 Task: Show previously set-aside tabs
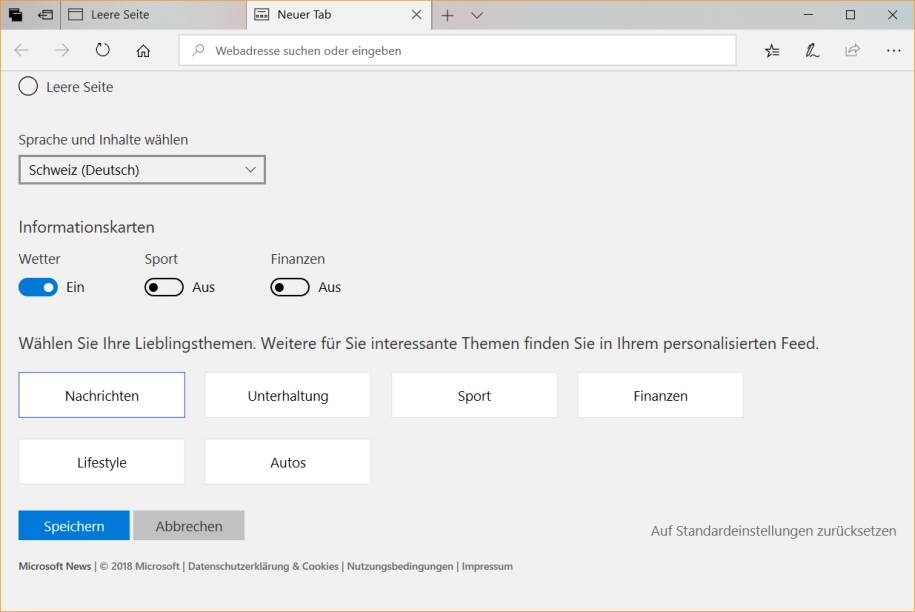coord(14,15)
